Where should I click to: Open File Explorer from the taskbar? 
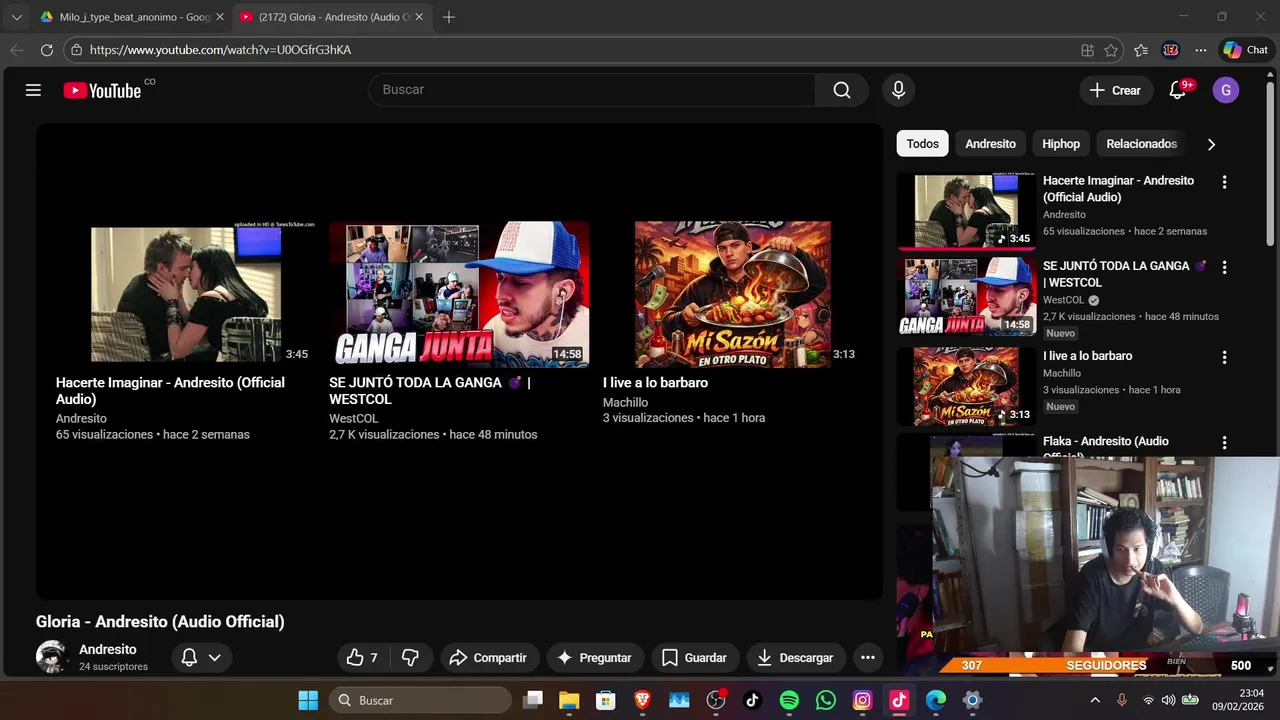click(x=569, y=700)
